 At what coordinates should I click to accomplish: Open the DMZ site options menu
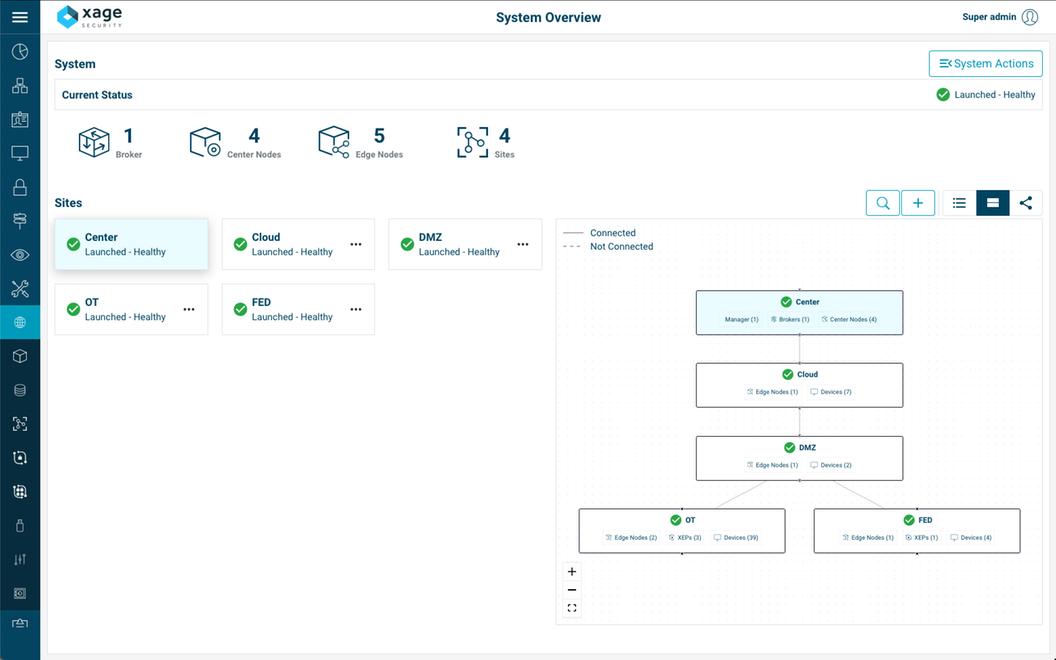click(x=523, y=244)
